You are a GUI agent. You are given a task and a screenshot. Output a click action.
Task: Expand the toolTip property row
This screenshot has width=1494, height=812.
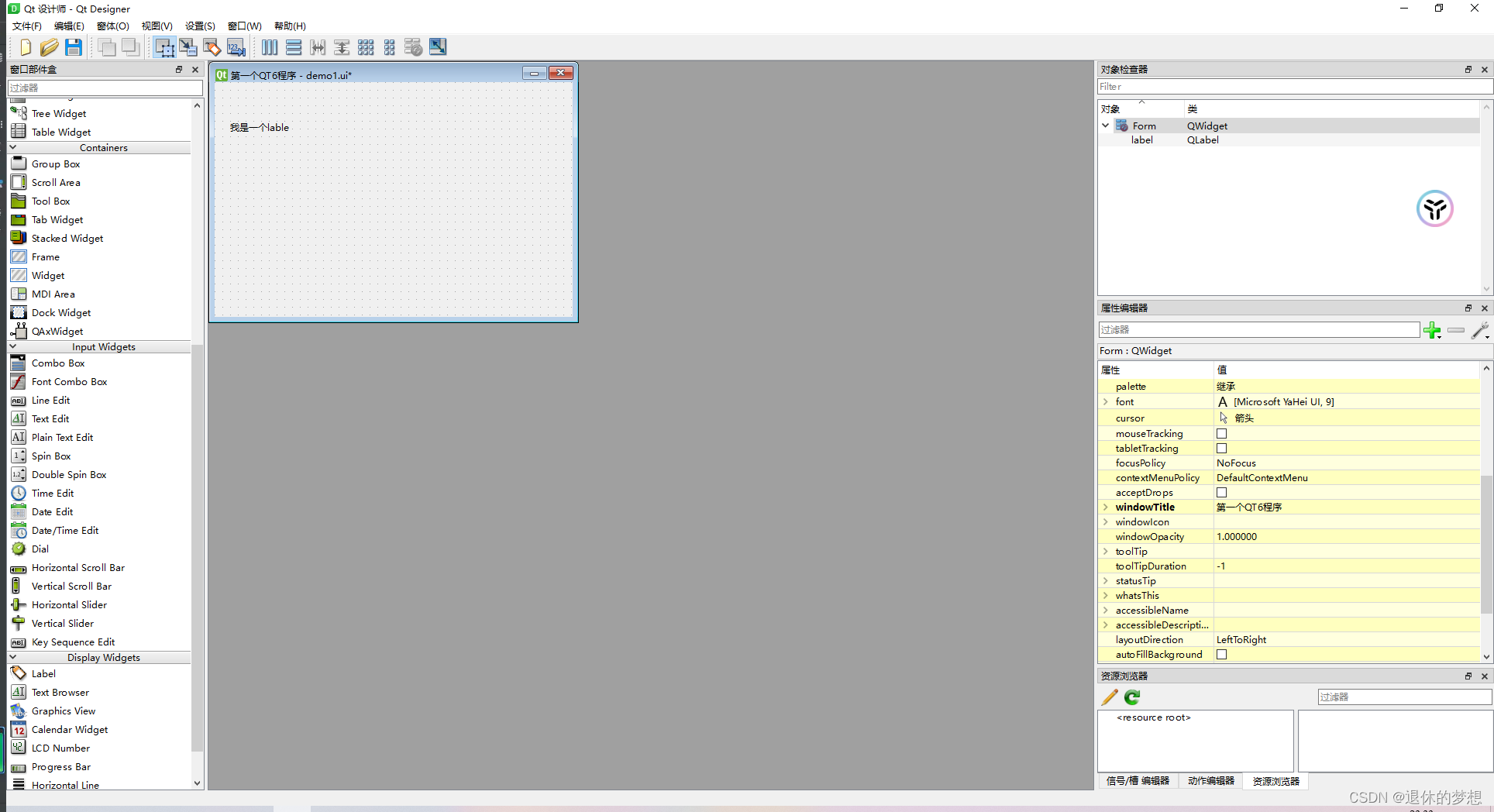[1106, 551]
